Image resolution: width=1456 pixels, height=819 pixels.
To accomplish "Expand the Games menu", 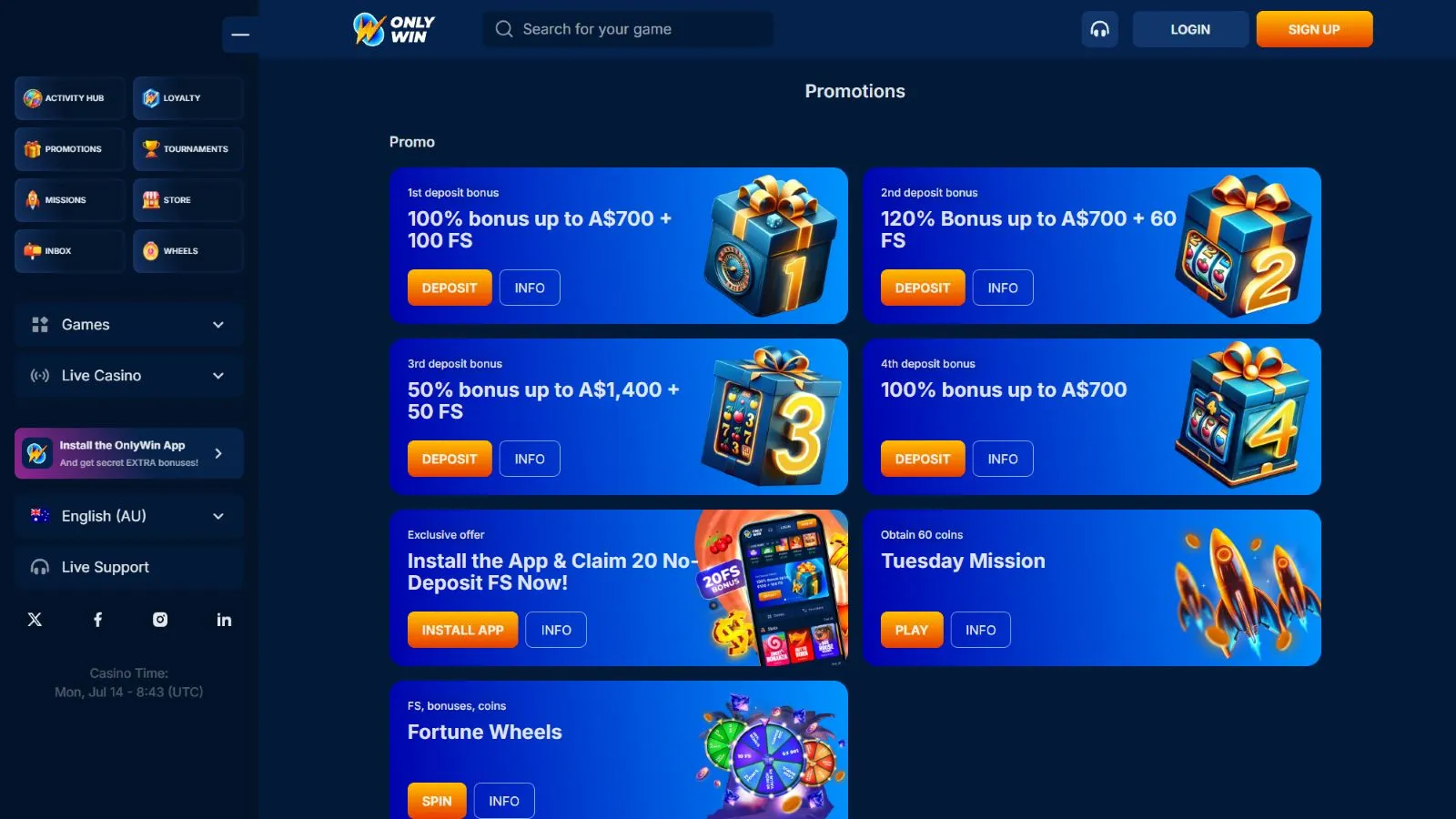I will click(x=129, y=325).
